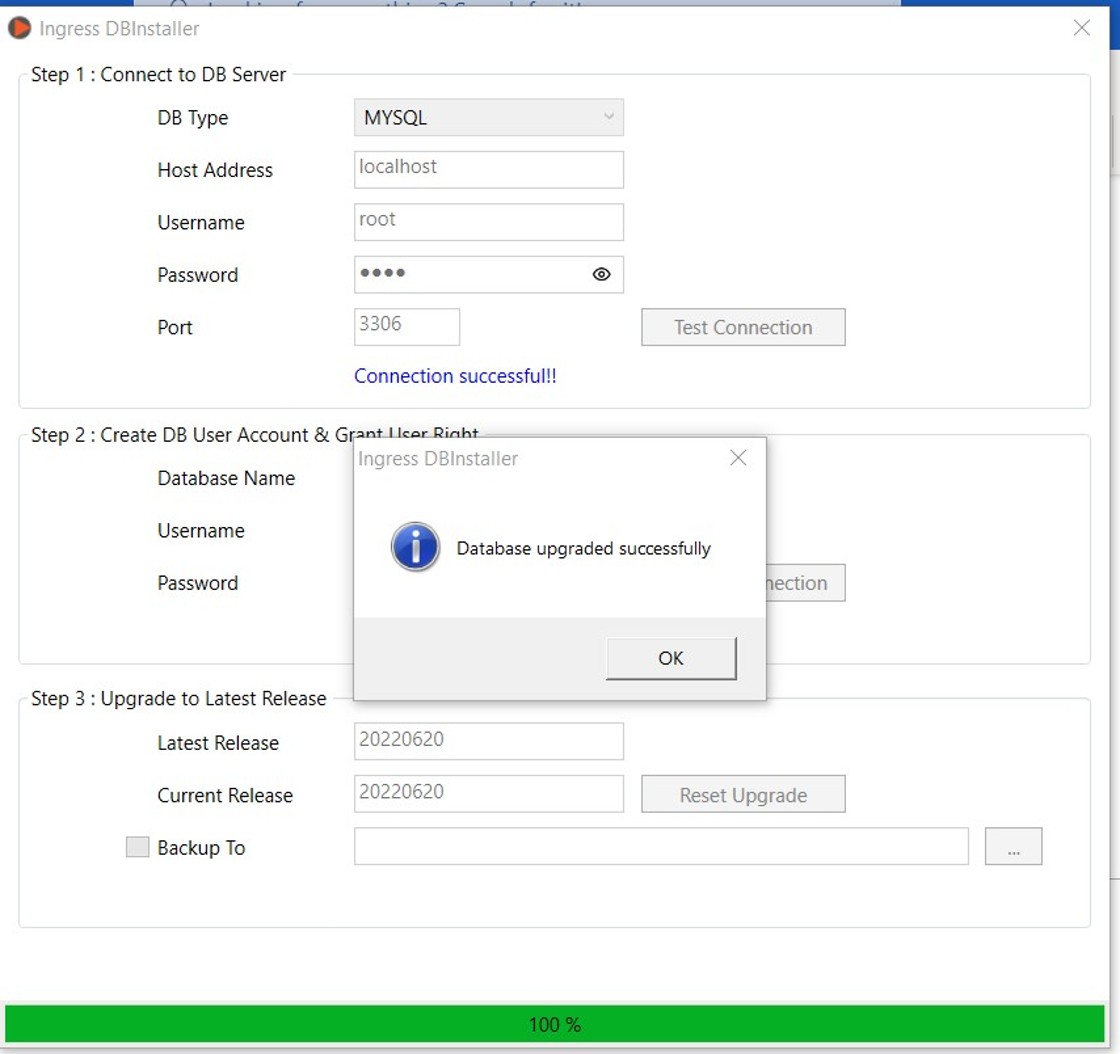Click the DB Type label
1120x1054 pixels.
[193, 118]
